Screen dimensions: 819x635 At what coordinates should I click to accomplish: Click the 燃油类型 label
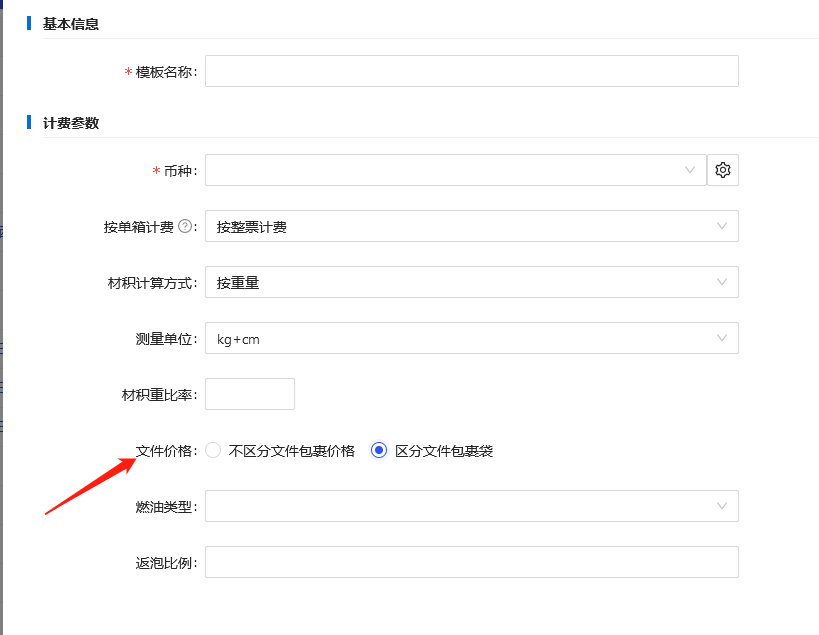[166, 507]
